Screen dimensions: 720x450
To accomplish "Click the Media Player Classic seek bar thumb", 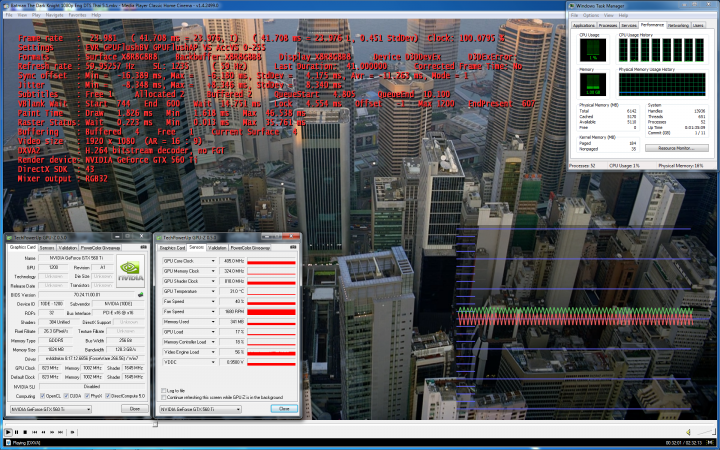I will pos(155,424).
